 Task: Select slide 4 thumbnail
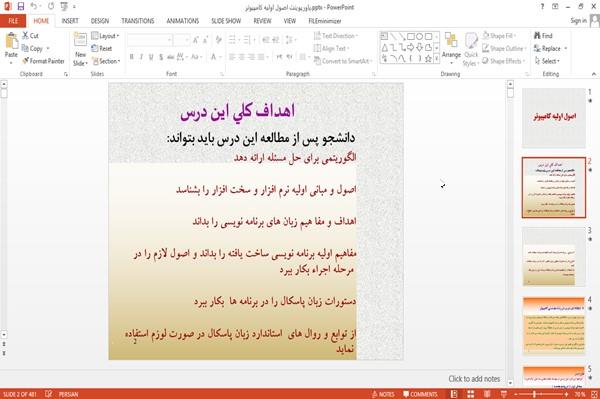click(554, 326)
